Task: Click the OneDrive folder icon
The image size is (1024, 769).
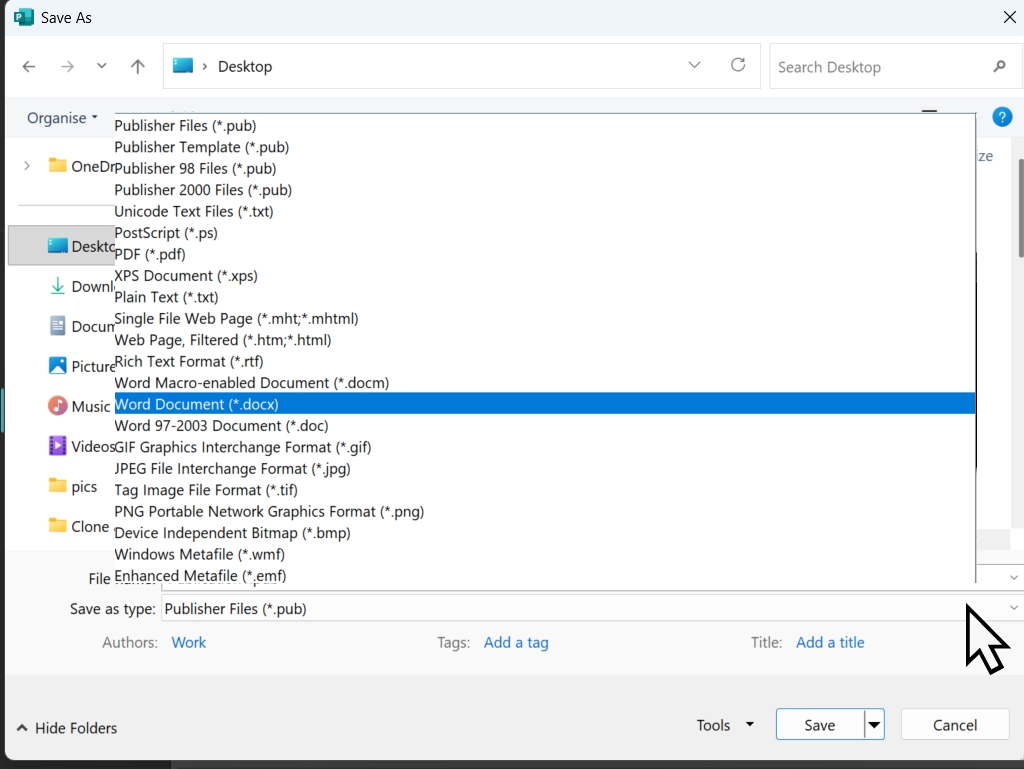Action: [x=57, y=165]
